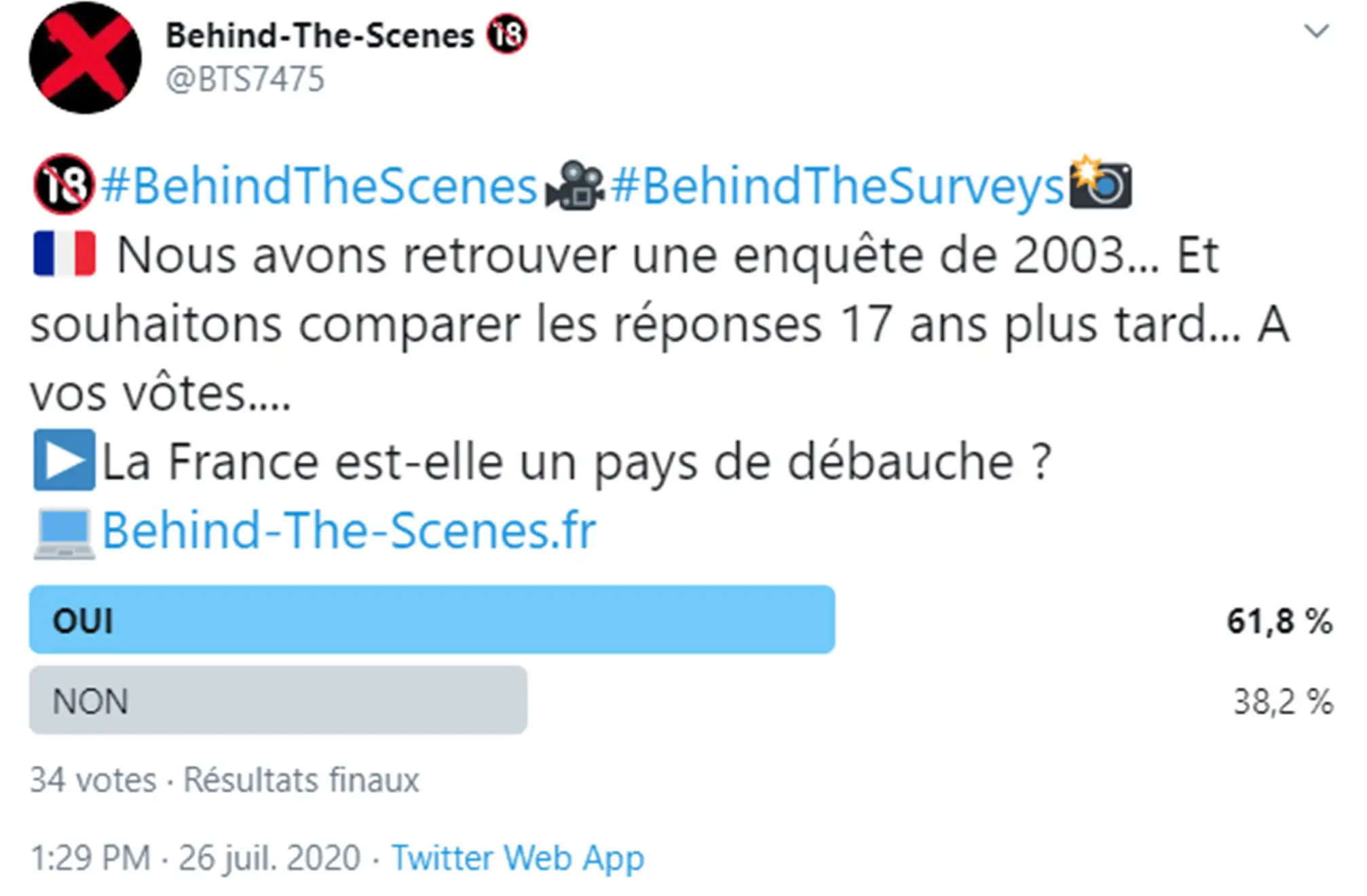
Task: Click the 18+ badge beside the display name
Action: pyautogui.click(x=506, y=34)
